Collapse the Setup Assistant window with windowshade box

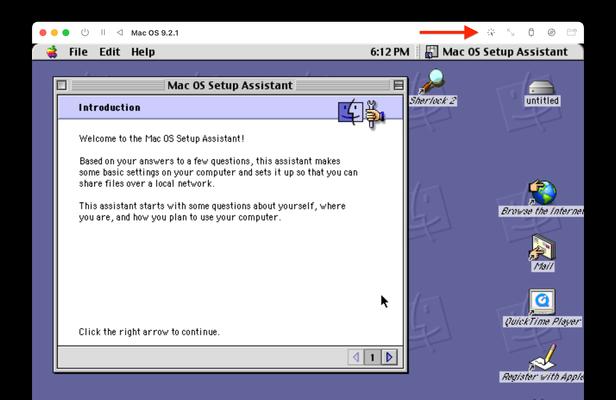tap(398, 85)
